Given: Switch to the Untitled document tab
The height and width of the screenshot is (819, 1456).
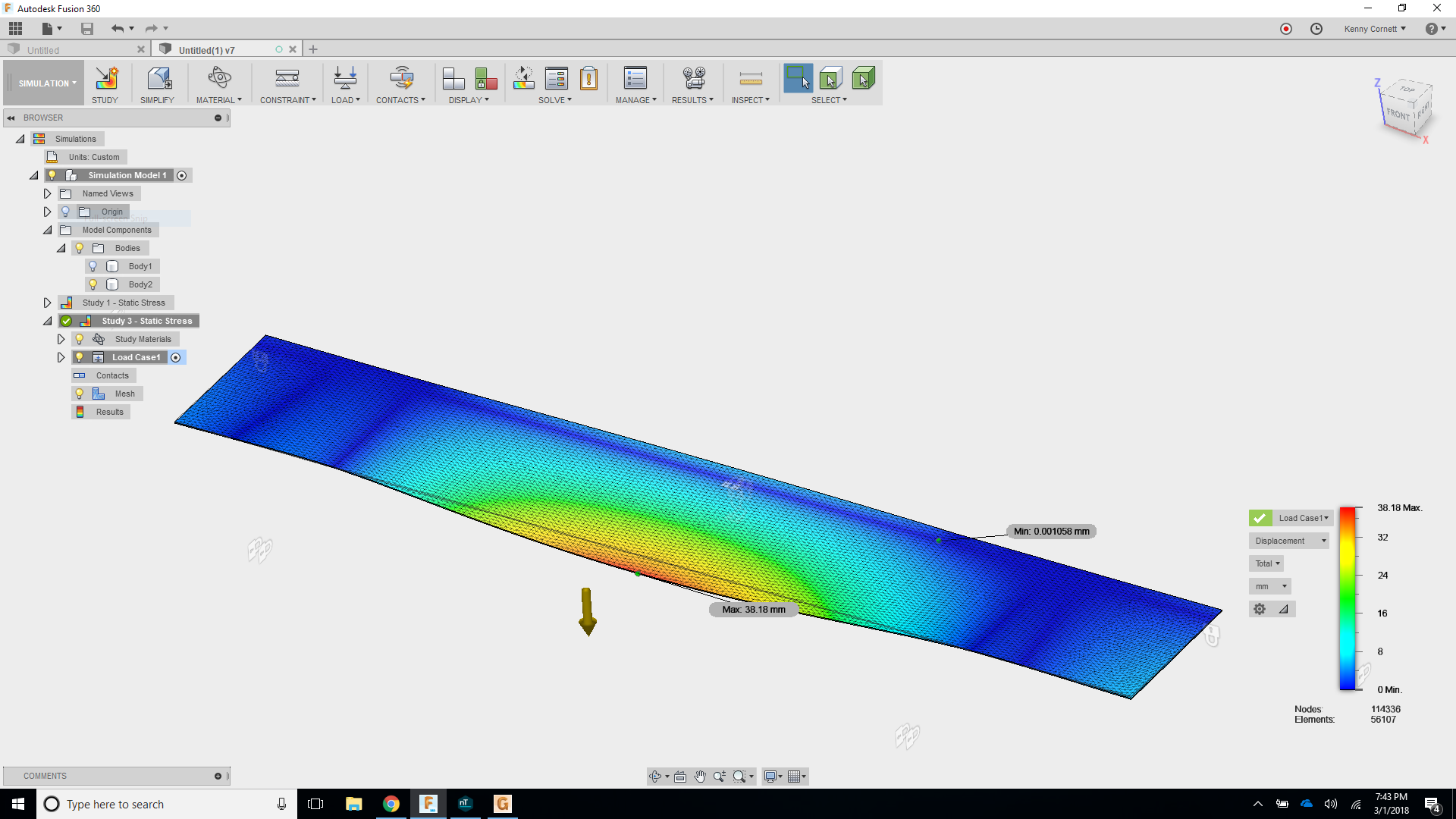Looking at the screenshot, I should pos(43,49).
